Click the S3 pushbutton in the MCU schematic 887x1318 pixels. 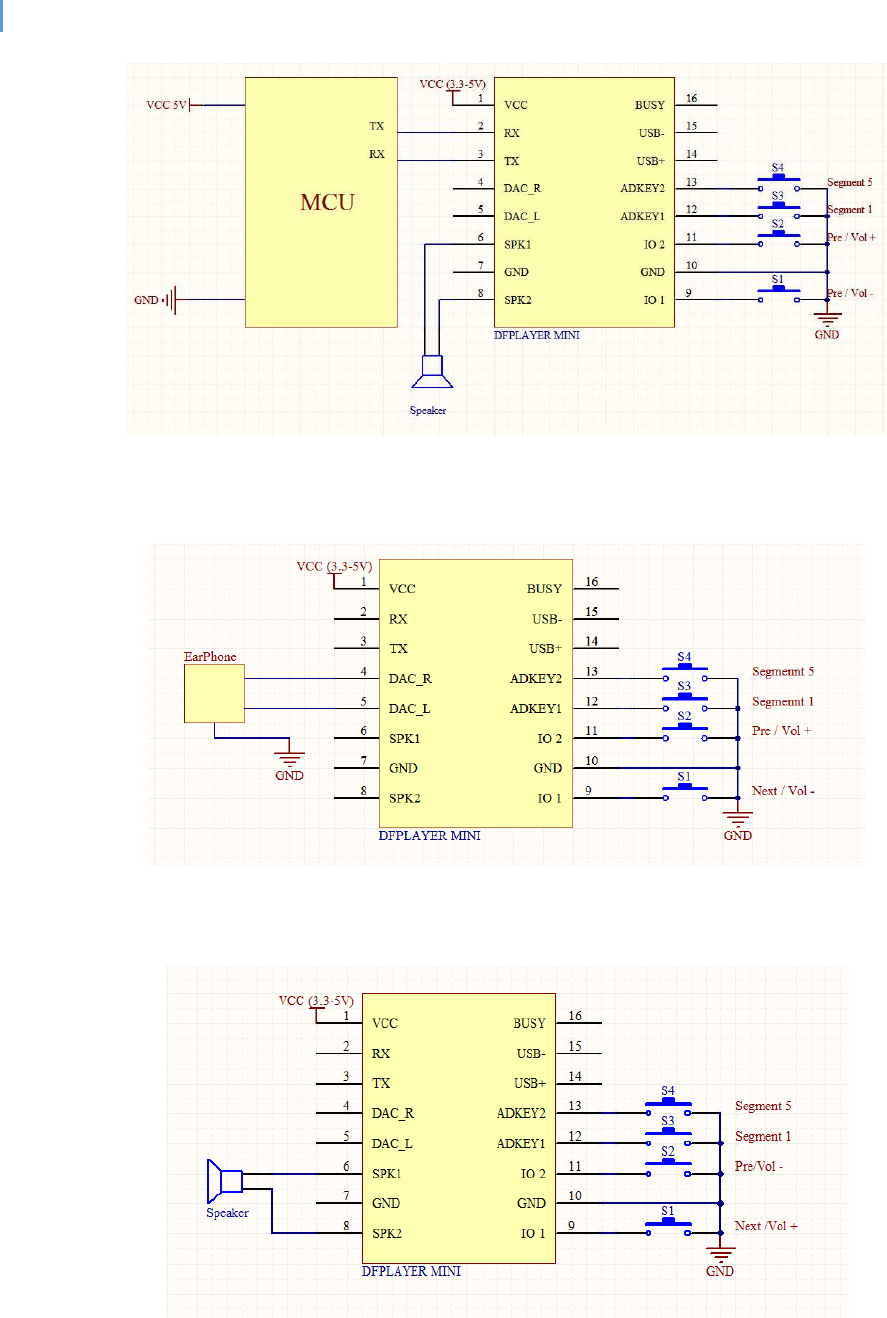[777, 212]
